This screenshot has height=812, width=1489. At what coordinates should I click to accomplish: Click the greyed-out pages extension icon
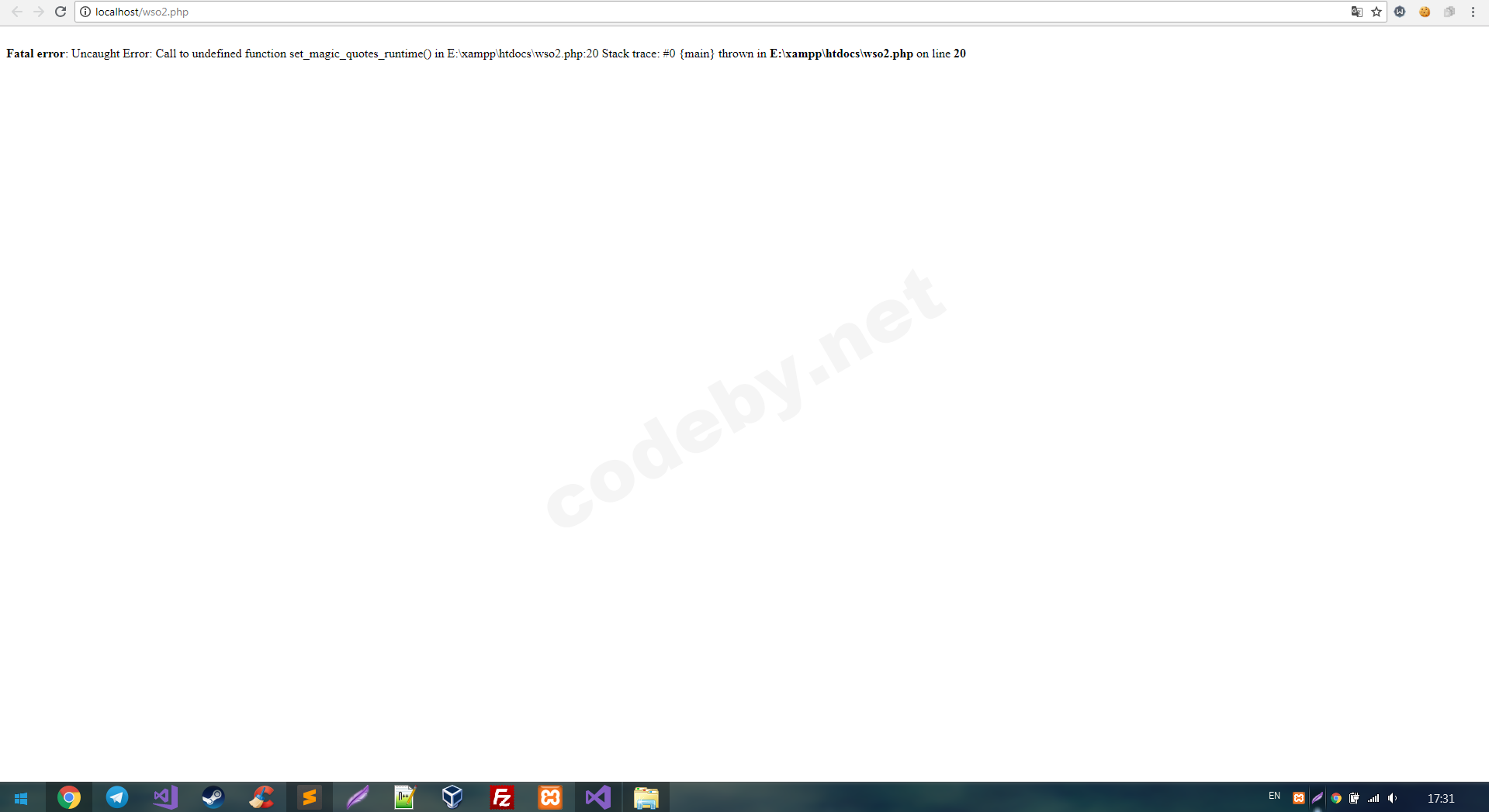pos(1449,12)
